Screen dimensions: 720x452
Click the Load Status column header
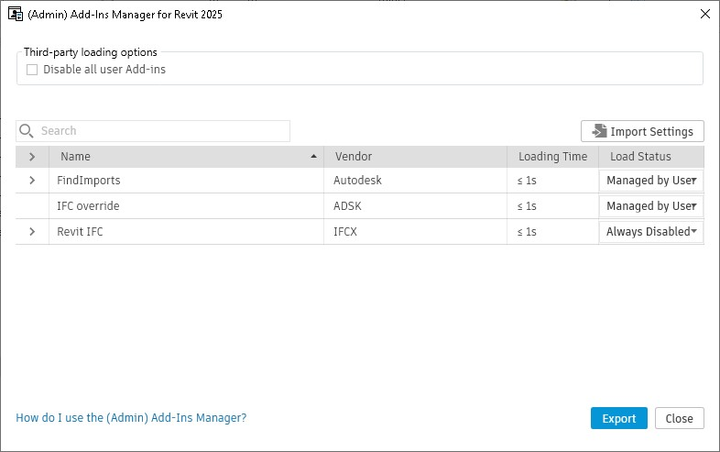coord(640,157)
